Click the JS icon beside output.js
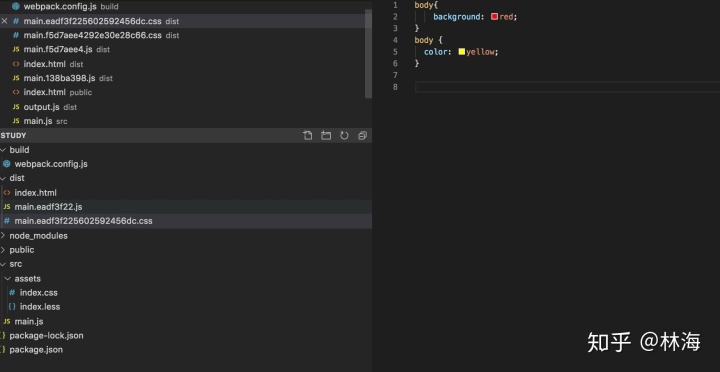 coord(16,107)
